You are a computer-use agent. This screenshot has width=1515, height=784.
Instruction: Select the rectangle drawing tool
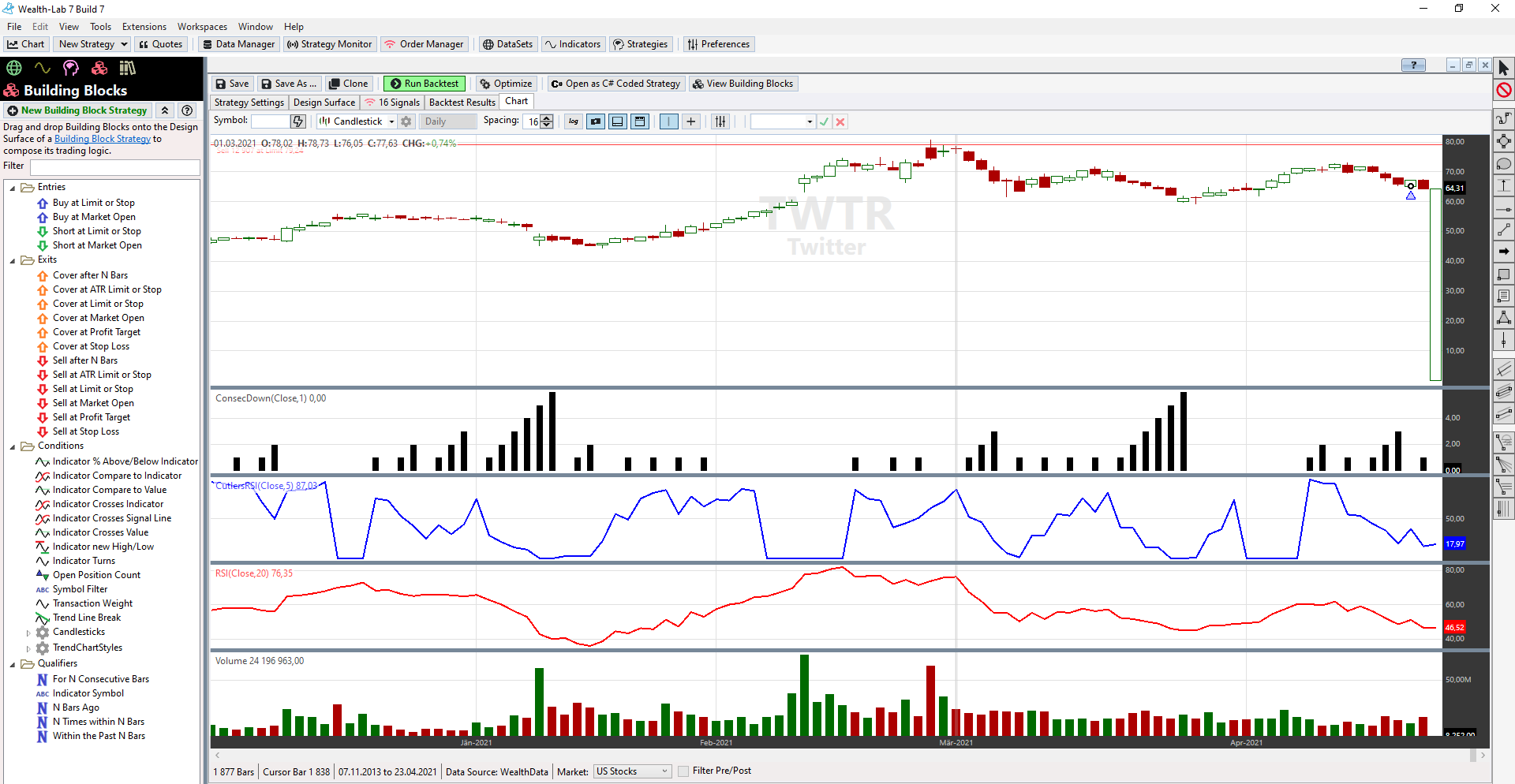1504,274
